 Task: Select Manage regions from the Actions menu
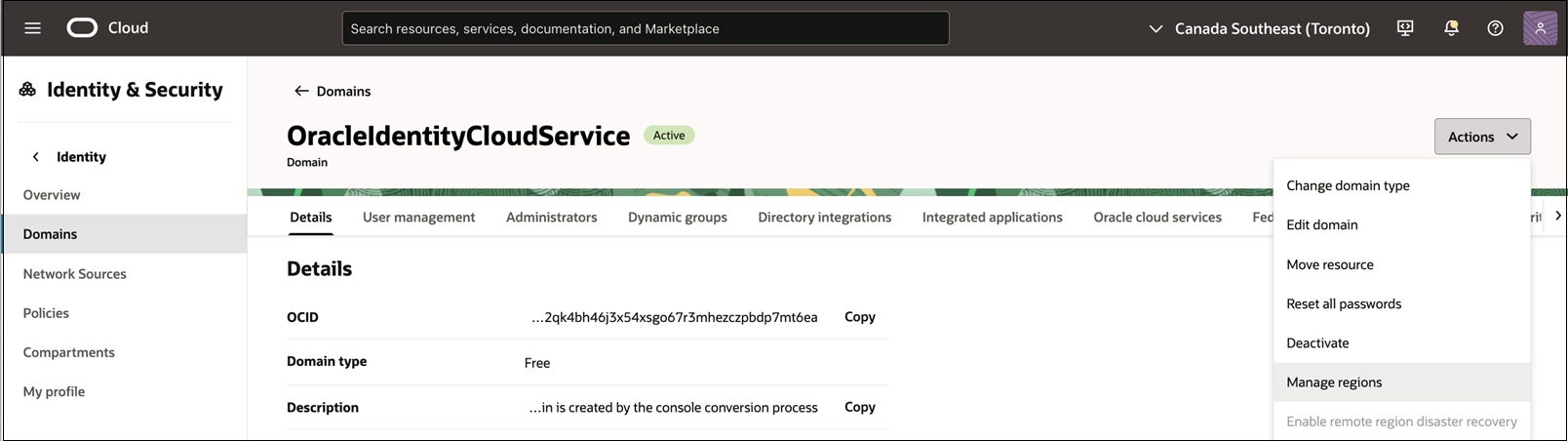coord(1333,382)
